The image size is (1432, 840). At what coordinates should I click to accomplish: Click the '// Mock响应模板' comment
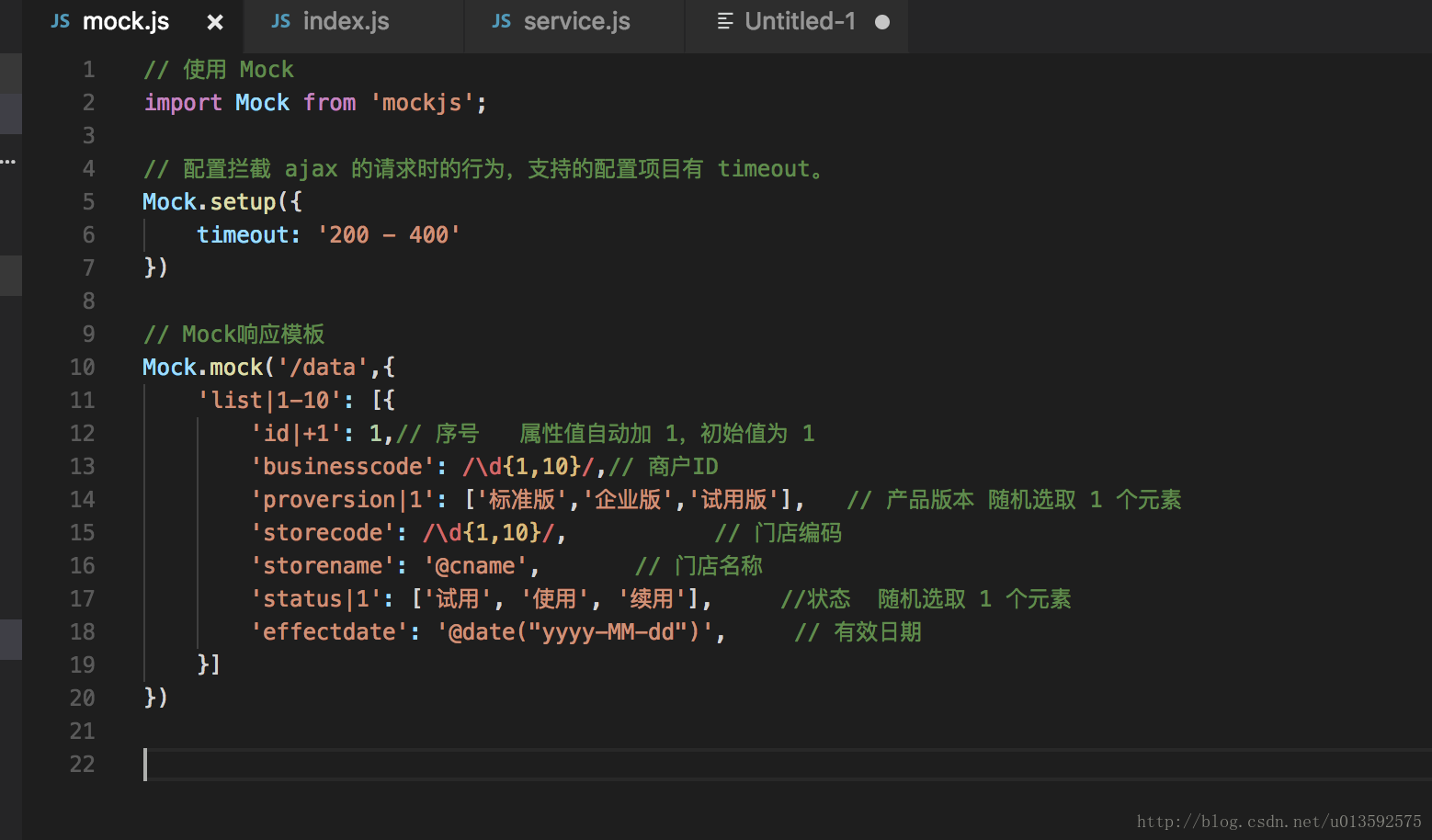234,335
